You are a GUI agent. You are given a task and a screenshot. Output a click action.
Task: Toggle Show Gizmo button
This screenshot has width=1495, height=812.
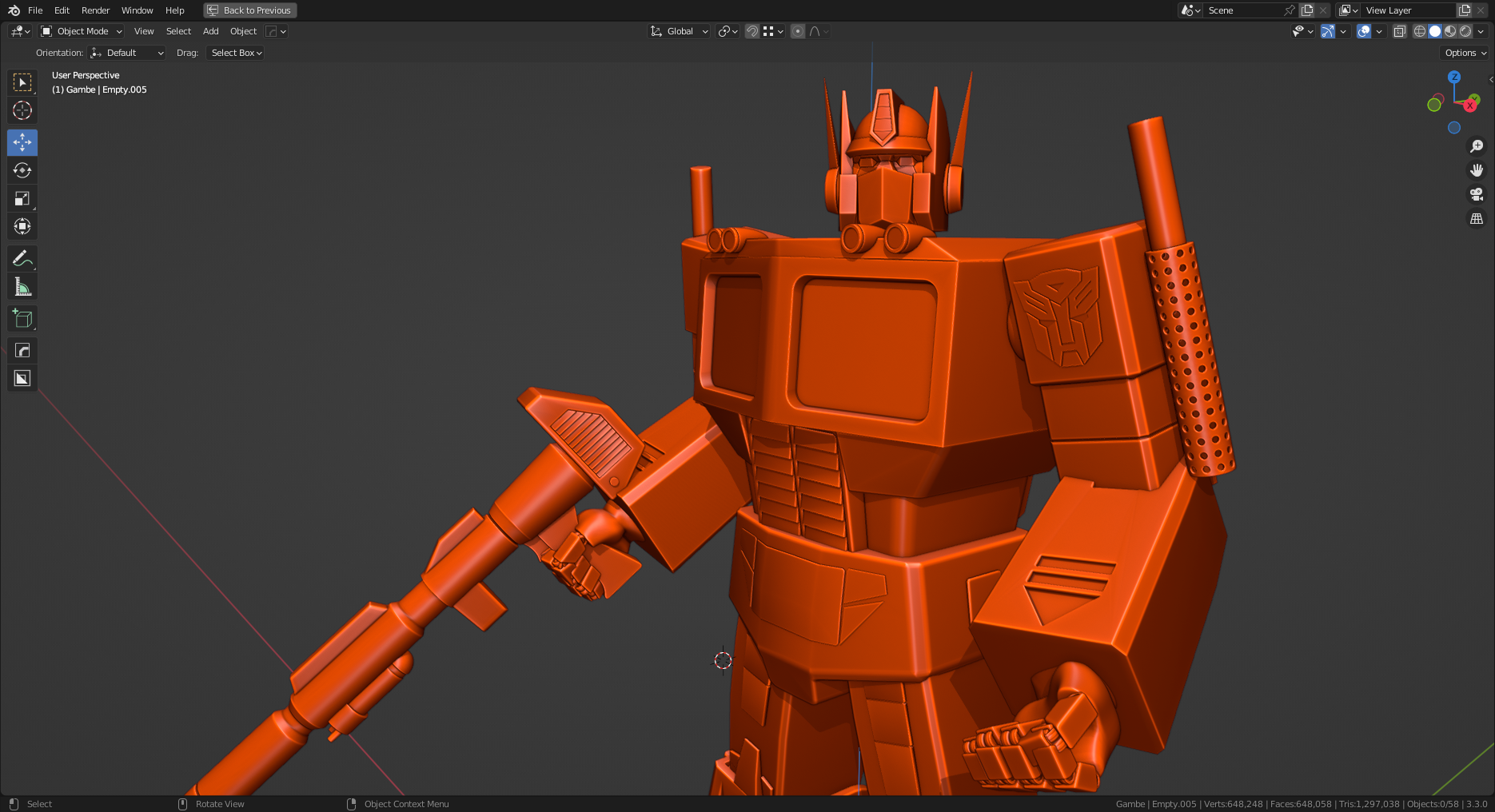coord(1328,31)
